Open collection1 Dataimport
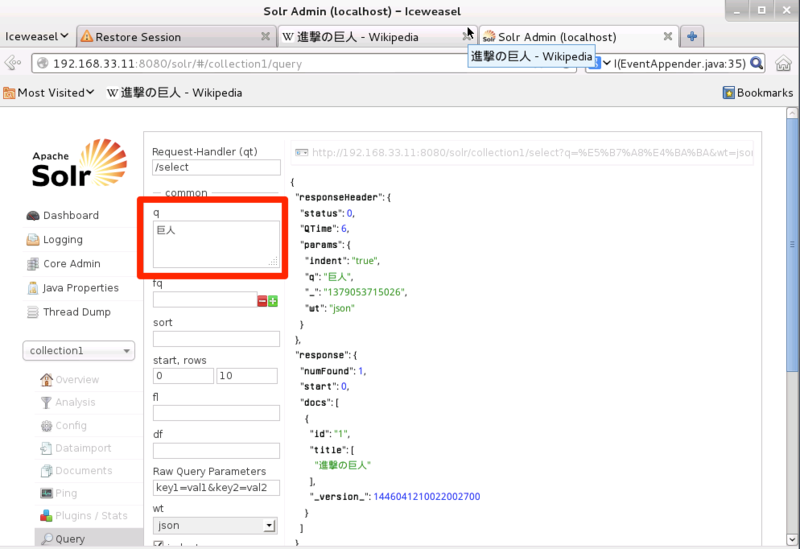The width and height of the screenshot is (800, 549). click(83, 448)
